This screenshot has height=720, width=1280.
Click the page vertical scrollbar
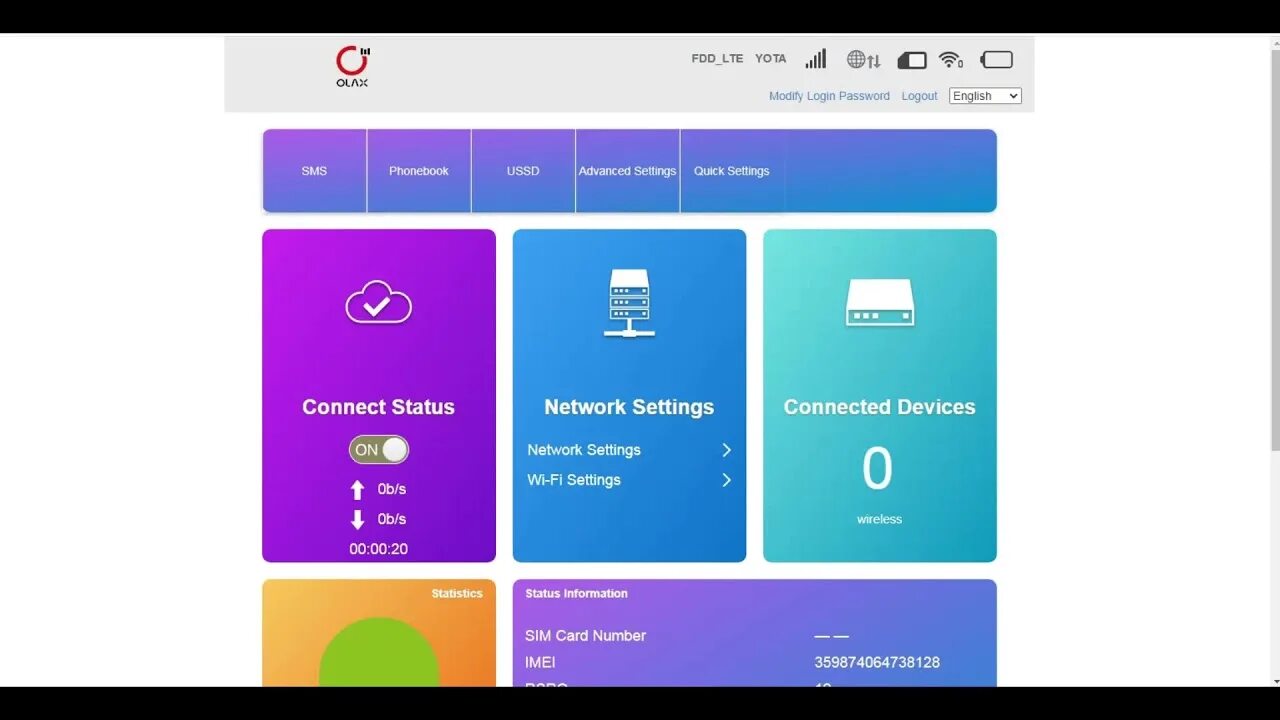tap(1274, 250)
